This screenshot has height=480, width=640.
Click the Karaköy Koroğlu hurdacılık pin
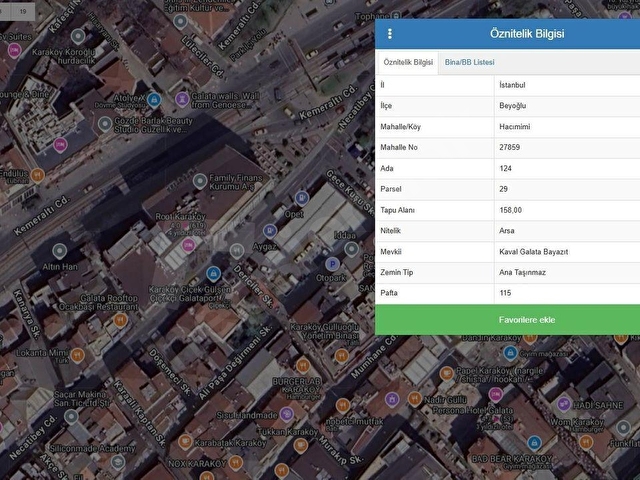(78, 37)
